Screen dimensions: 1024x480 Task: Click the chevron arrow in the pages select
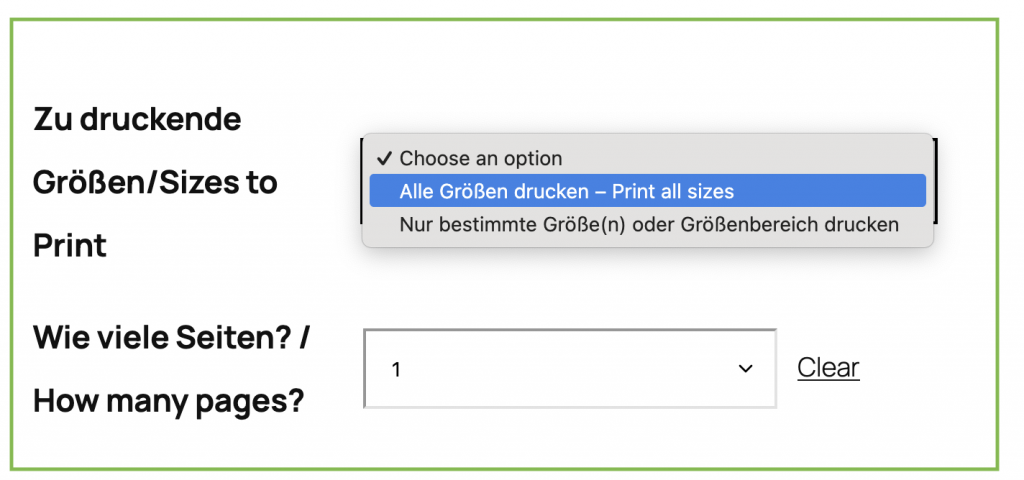745,369
